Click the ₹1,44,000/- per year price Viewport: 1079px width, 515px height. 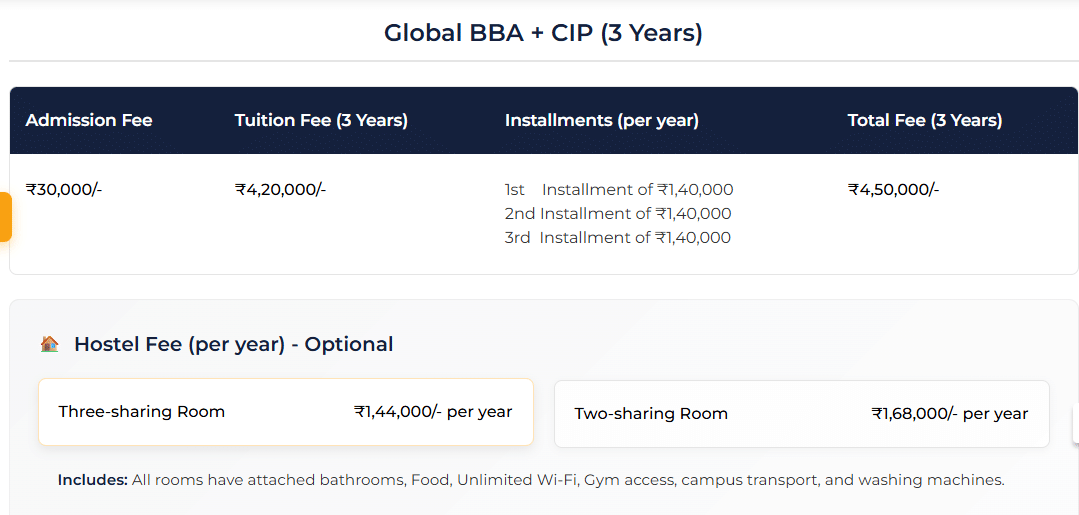click(432, 411)
